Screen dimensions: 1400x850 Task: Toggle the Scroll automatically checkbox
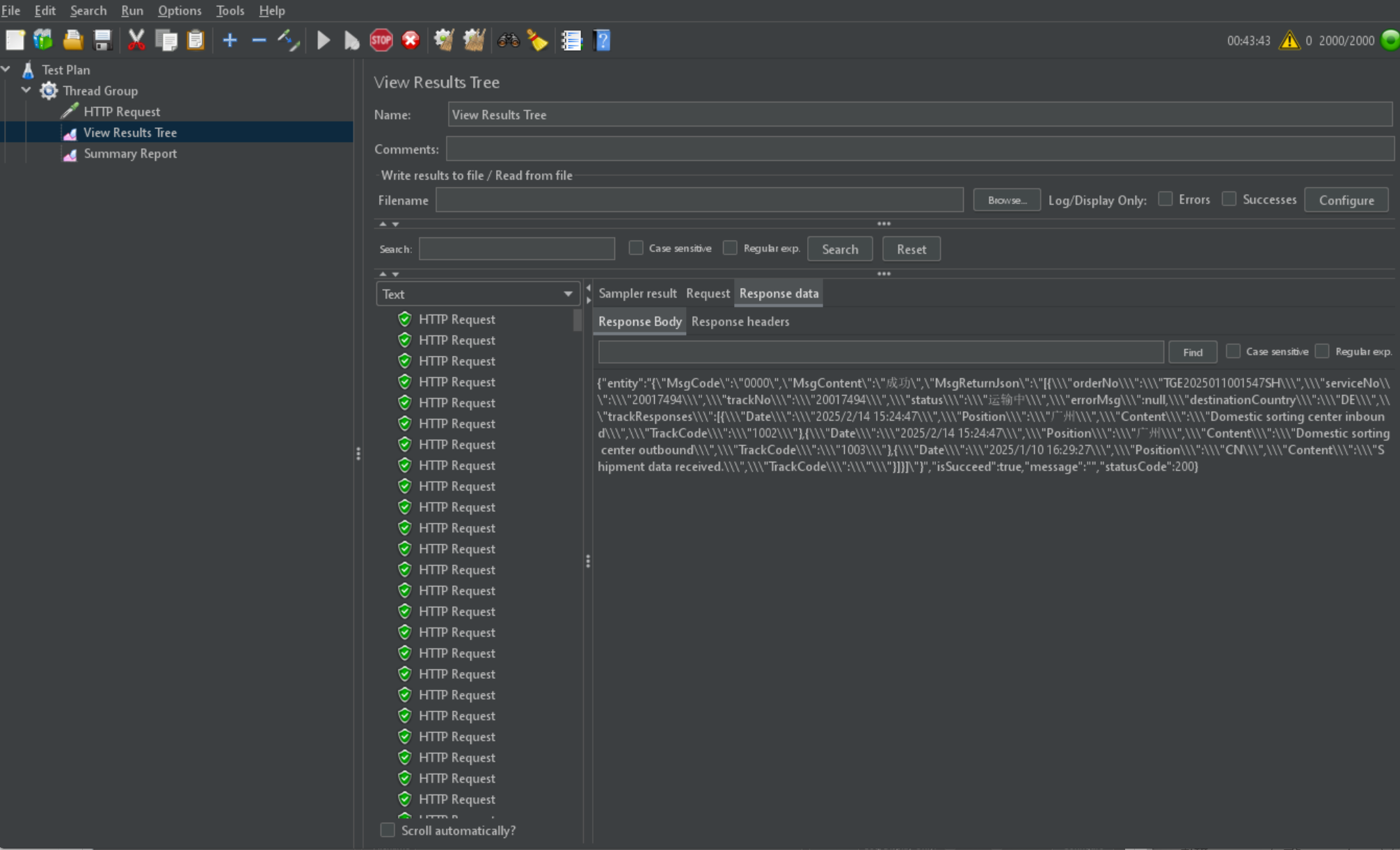coord(388,830)
